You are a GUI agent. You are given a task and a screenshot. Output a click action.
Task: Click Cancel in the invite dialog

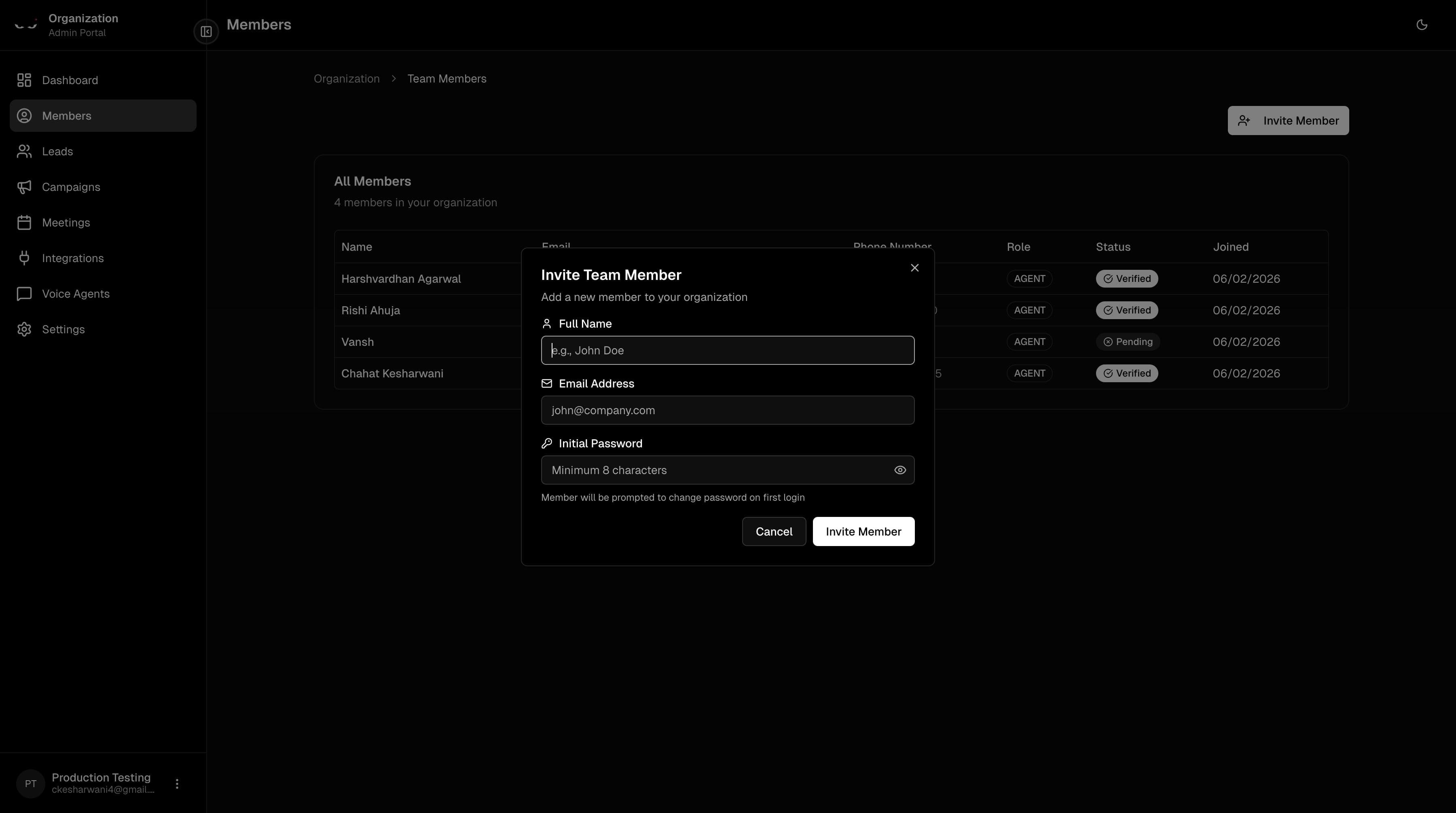click(x=774, y=531)
